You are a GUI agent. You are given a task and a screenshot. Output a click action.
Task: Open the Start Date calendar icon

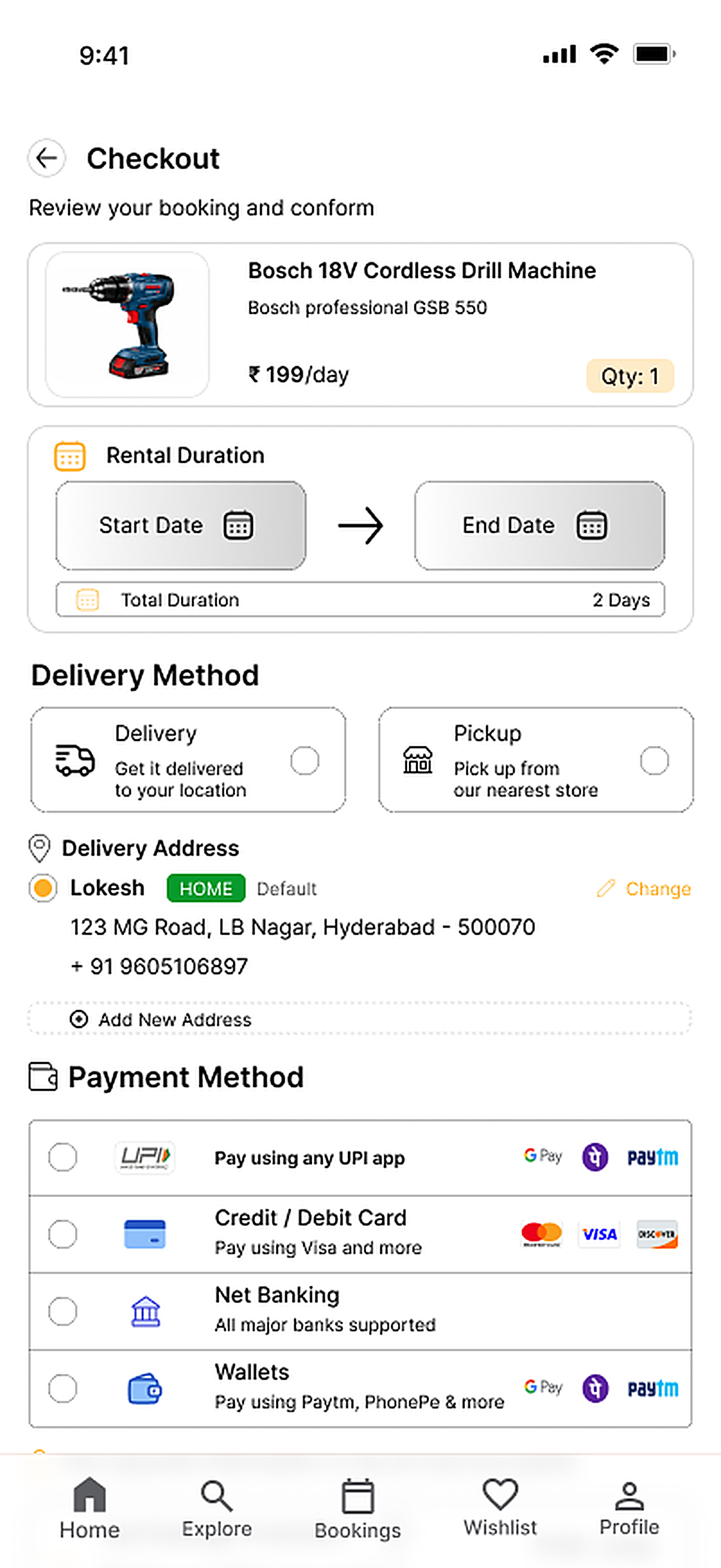click(x=239, y=524)
